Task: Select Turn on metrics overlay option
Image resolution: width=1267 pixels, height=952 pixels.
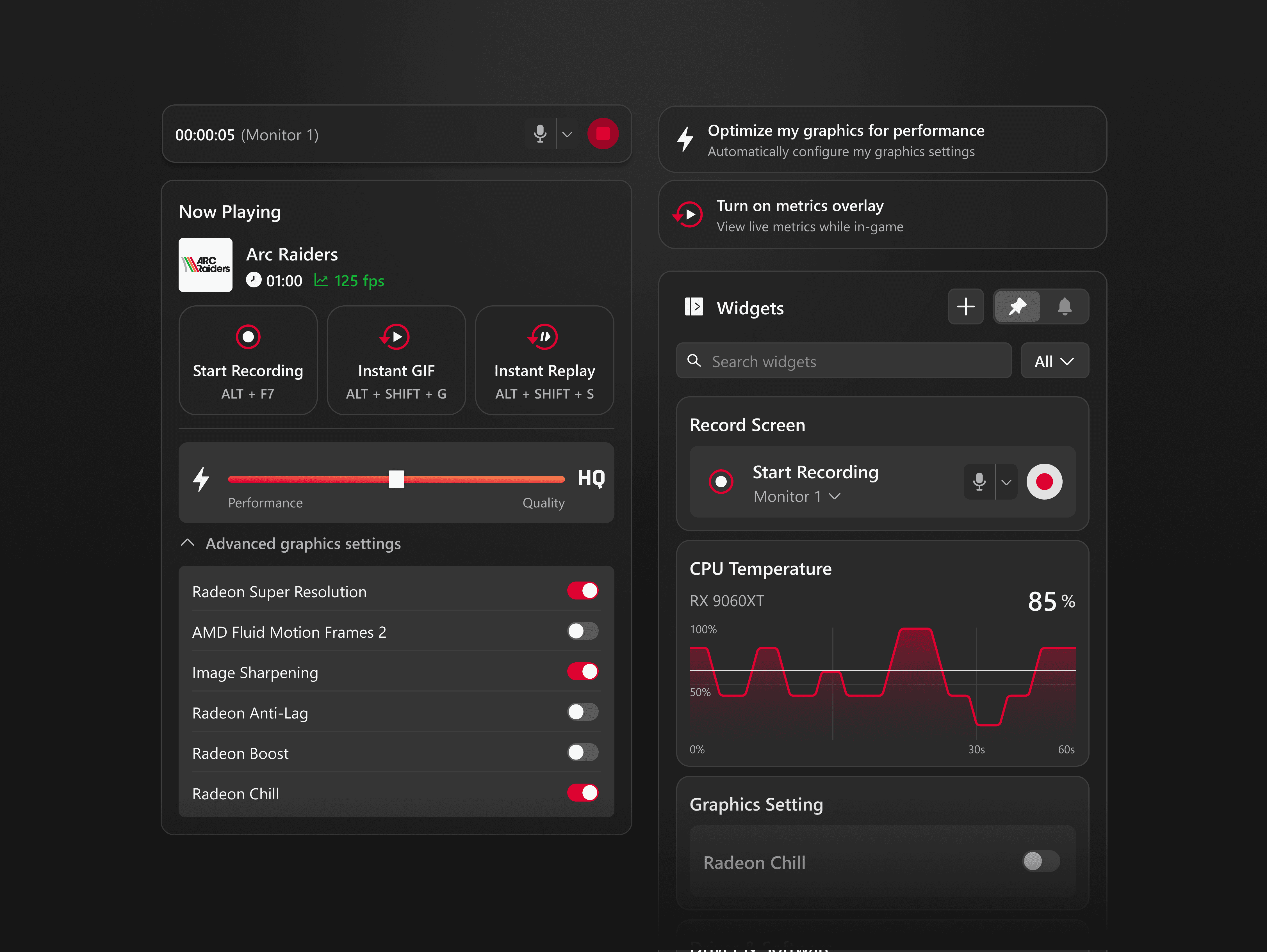Action: coord(882,215)
